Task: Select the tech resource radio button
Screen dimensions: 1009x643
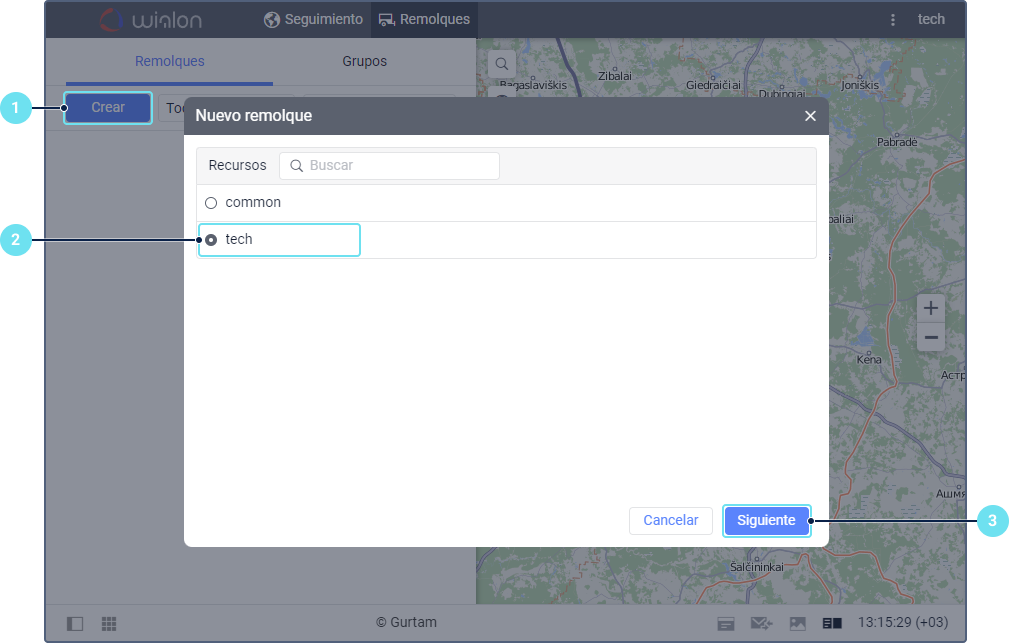Action: tap(211, 240)
